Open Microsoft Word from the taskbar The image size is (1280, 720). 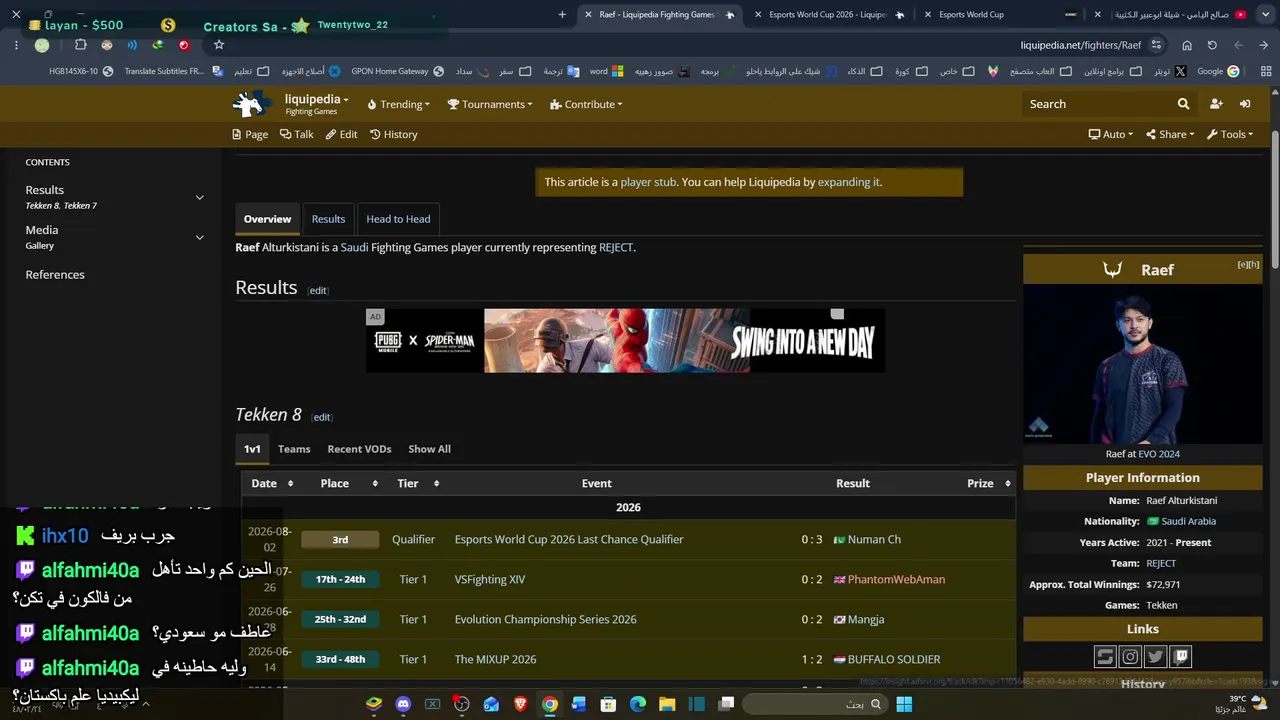point(578,704)
